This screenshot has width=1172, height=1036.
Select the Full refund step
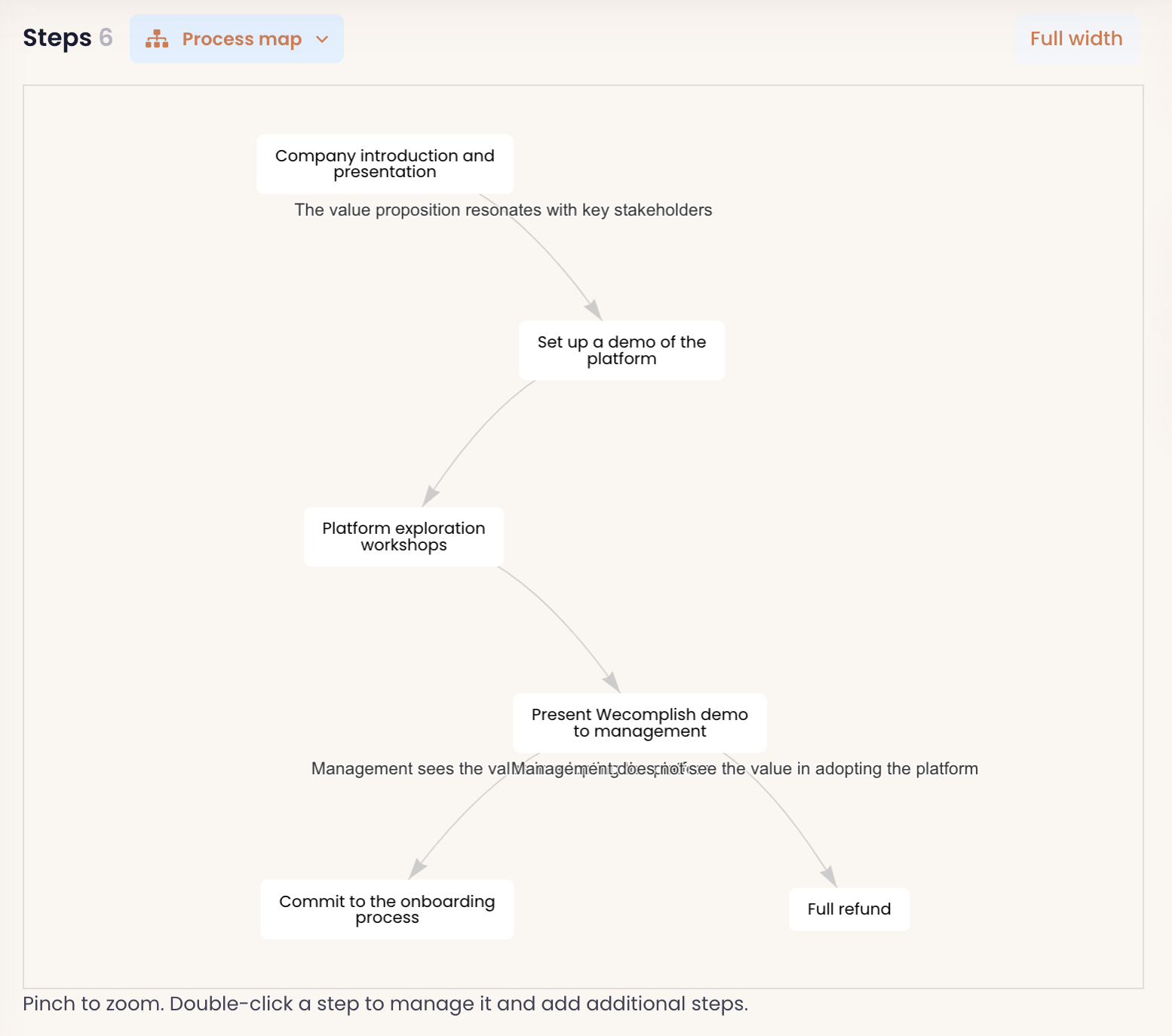click(849, 909)
